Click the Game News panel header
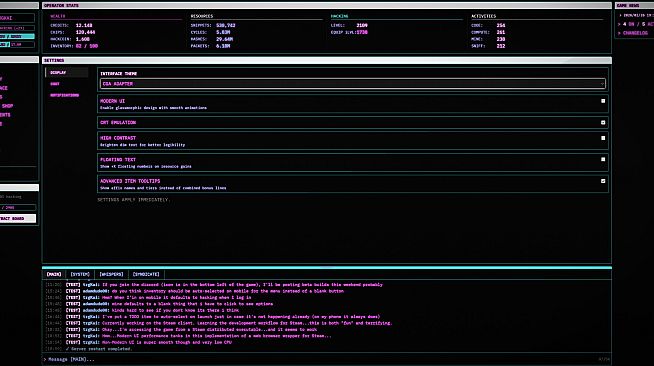Screen dimensions: 654x366 click(x=634, y=5)
